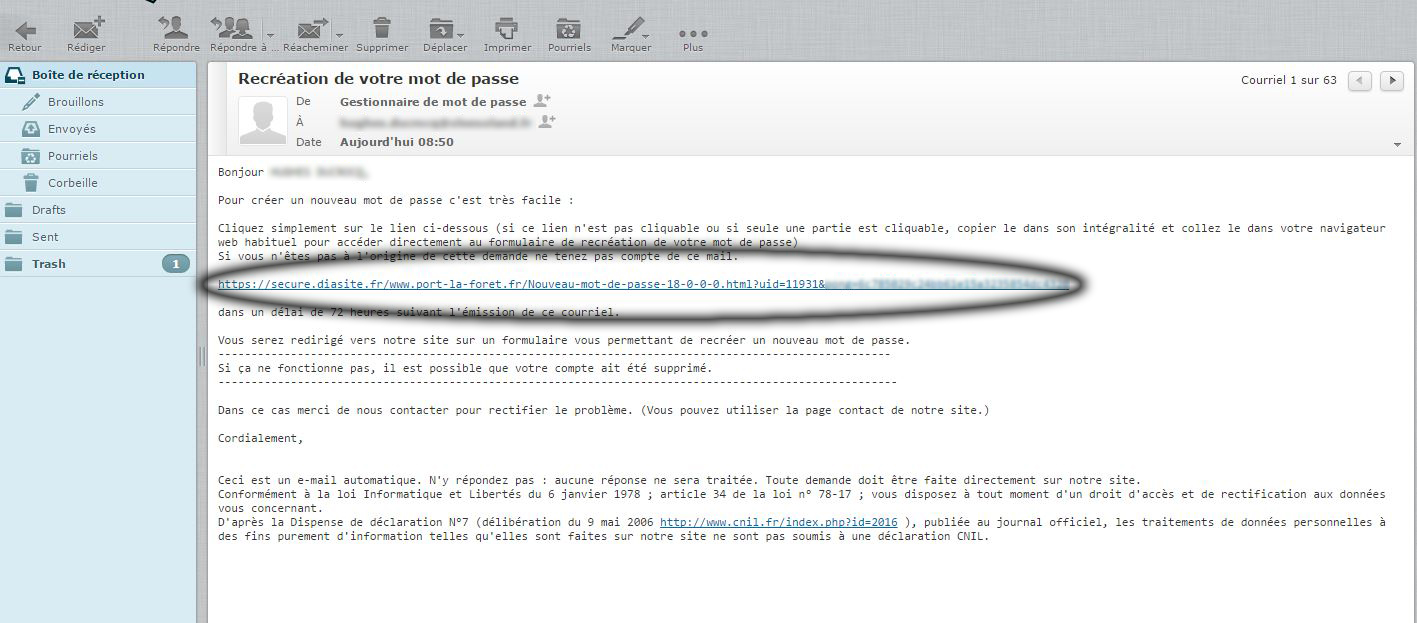The image size is (1417, 623).
Task: Go to next message arrow button
Action: click(x=1391, y=81)
